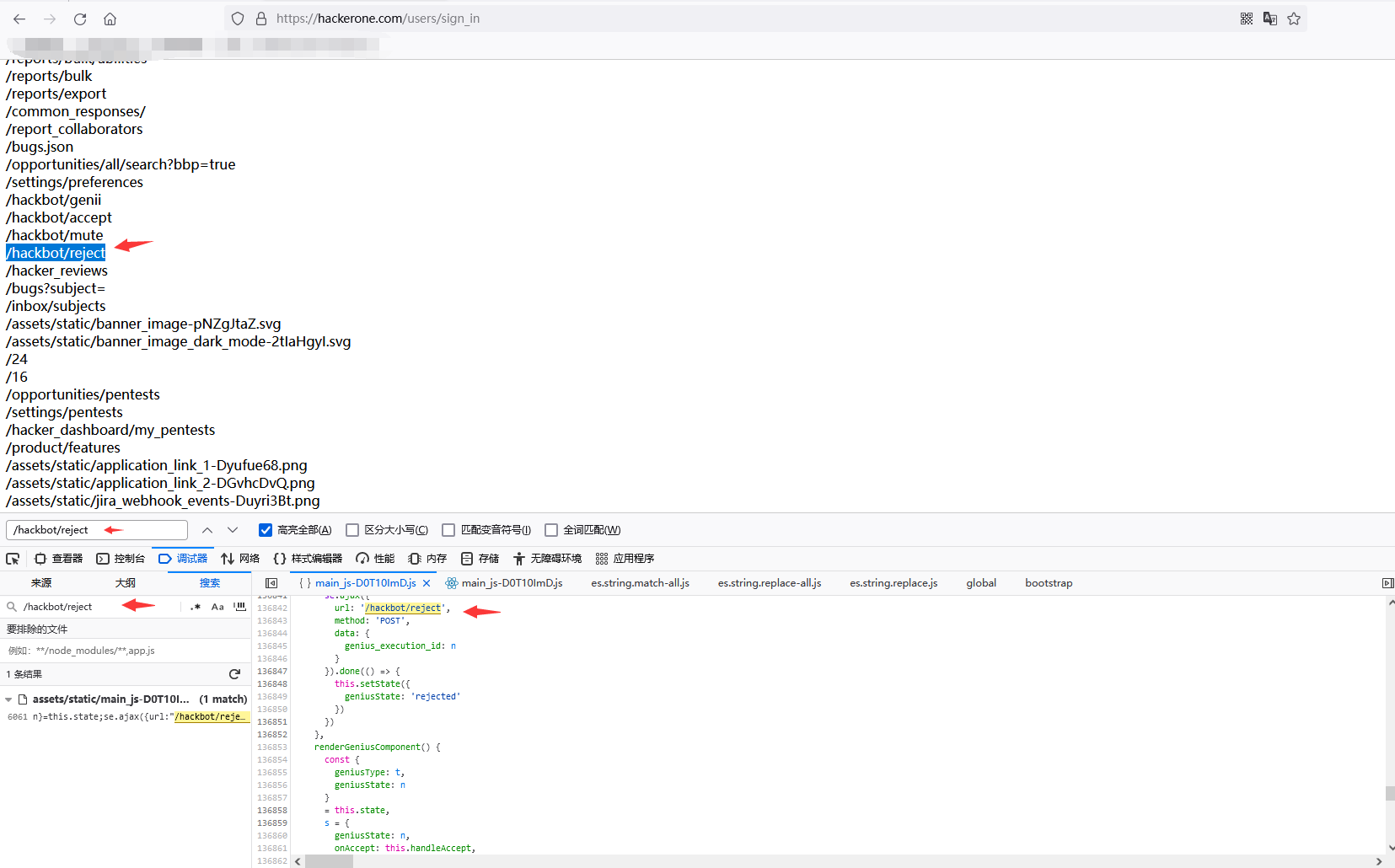Switch to the 搜索 search sidebar tab
Viewport: 1395px width, 868px height.
click(210, 583)
